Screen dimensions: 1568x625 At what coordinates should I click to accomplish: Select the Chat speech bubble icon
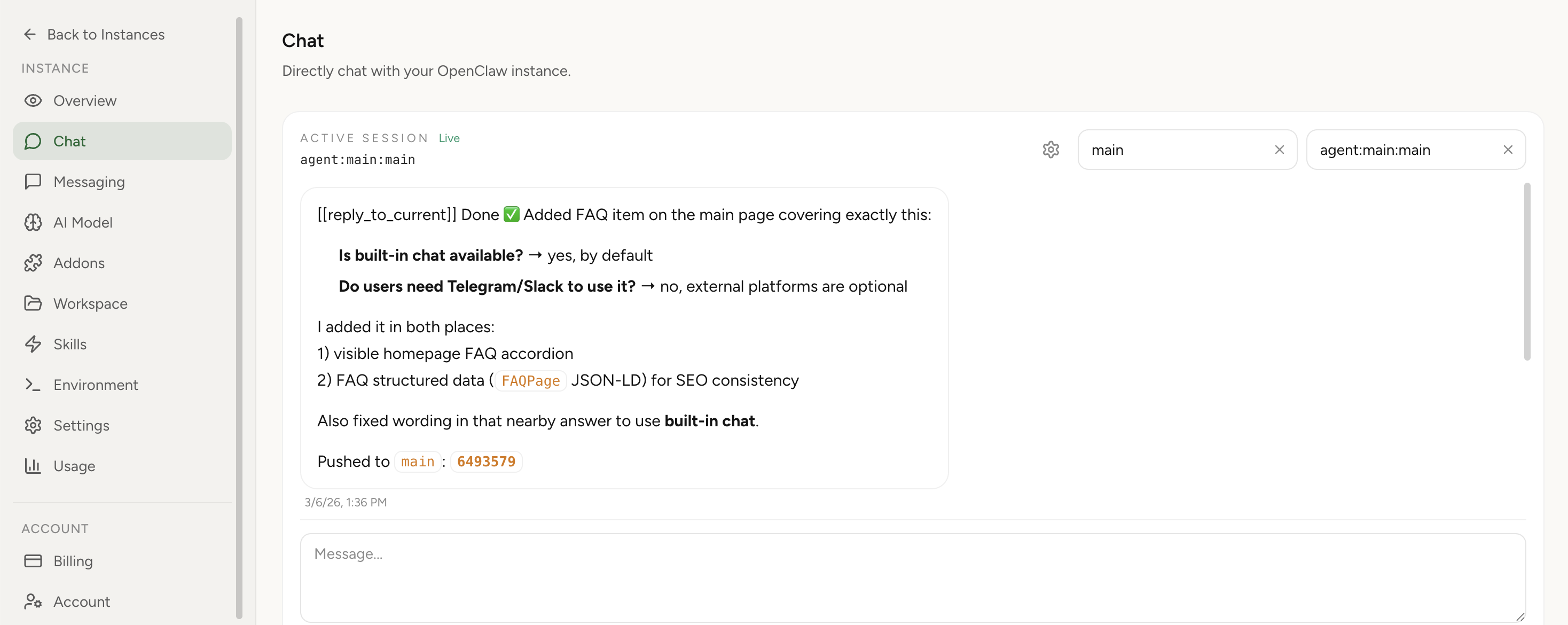click(33, 140)
